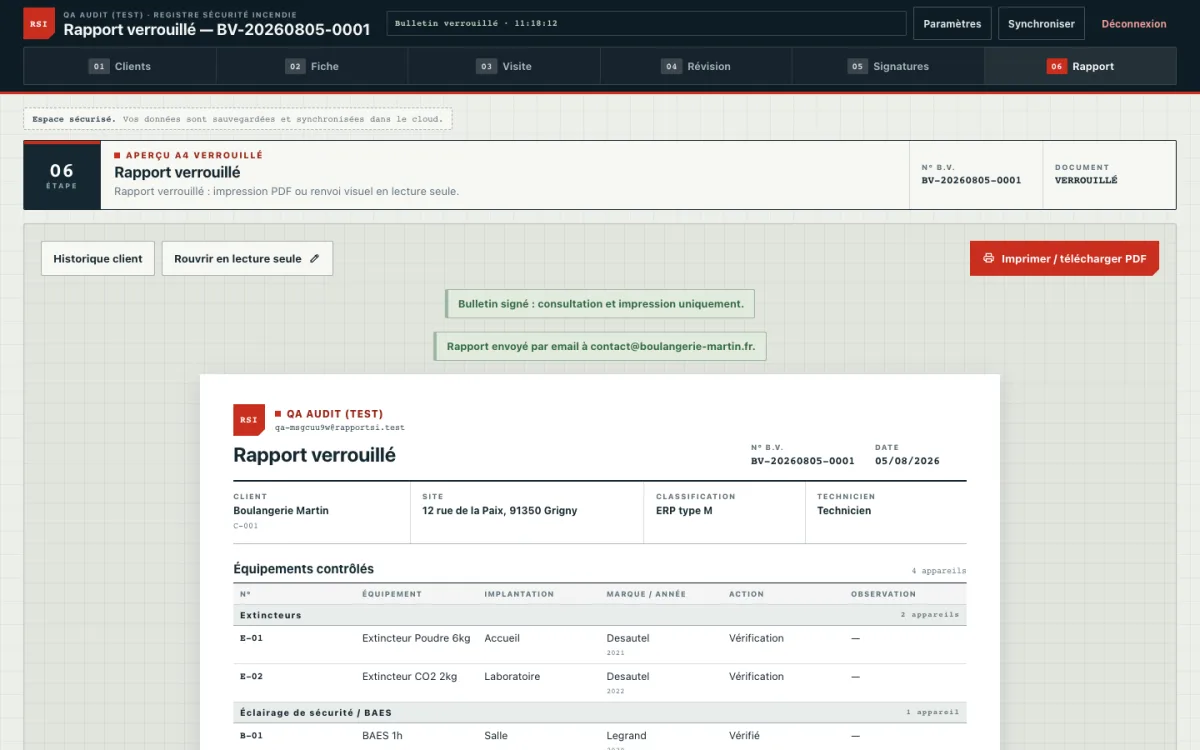Switch to the Visite tab
This screenshot has height=750, width=1200.
pyautogui.click(x=504, y=66)
